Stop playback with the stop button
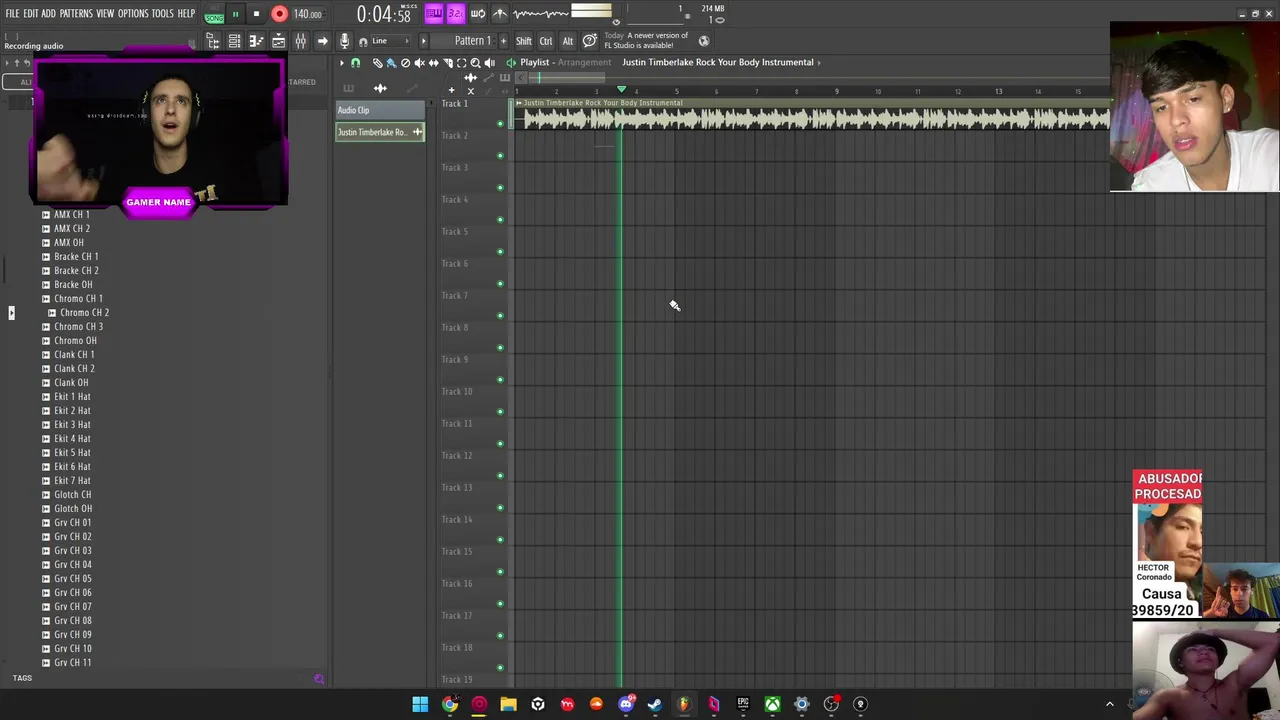 256,14
